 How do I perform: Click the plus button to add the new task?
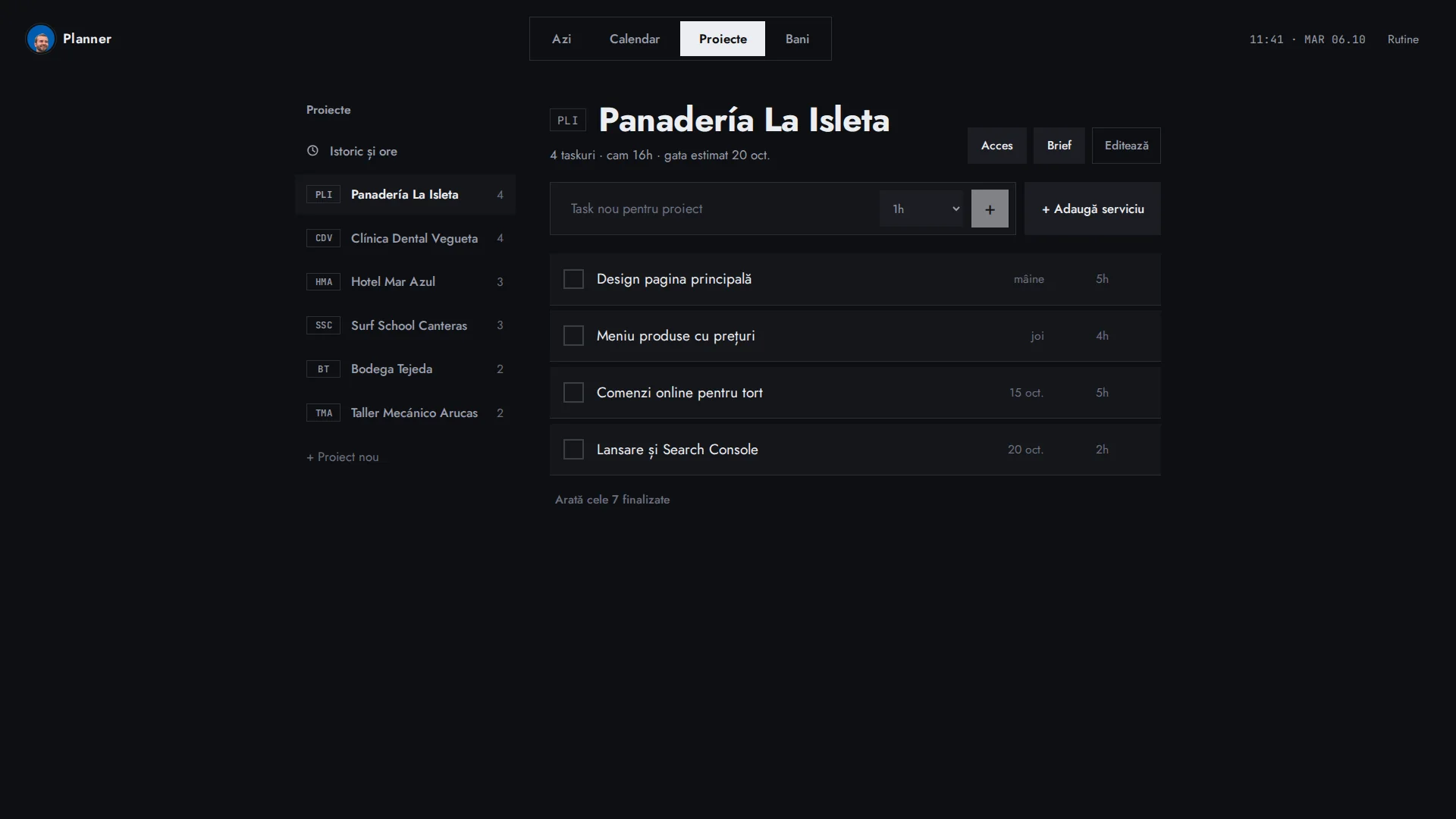(x=990, y=209)
